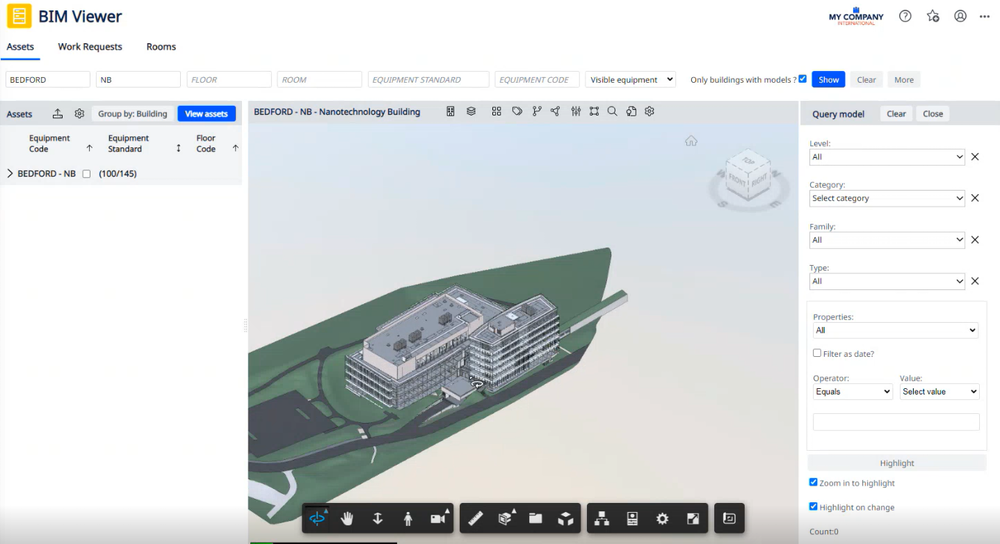Select the Pan hand tool
1000x544 pixels.
pyautogui.click(x=347, y=518)
